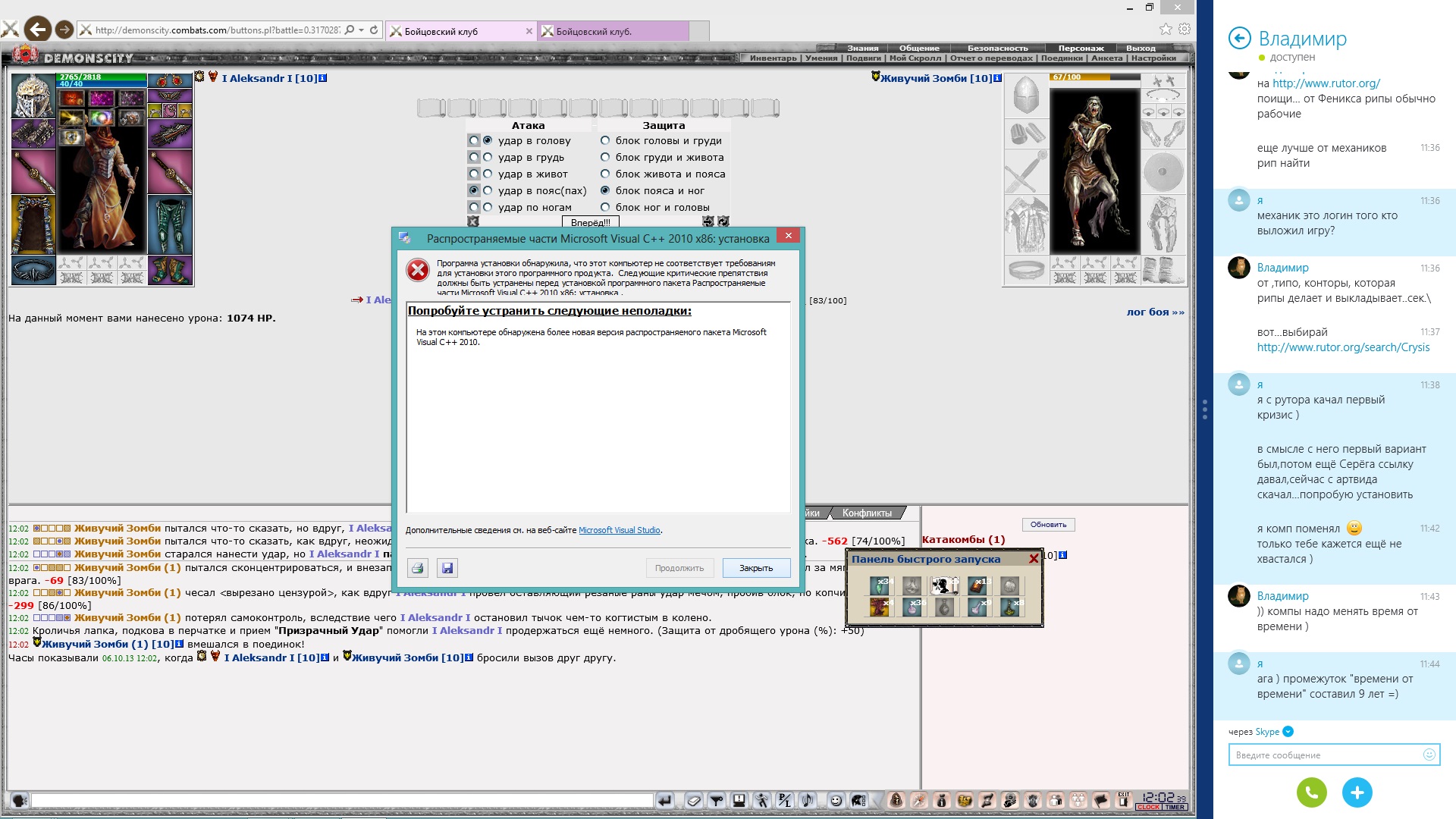Click the hooded character icon in bottom bar

[896, 800]
